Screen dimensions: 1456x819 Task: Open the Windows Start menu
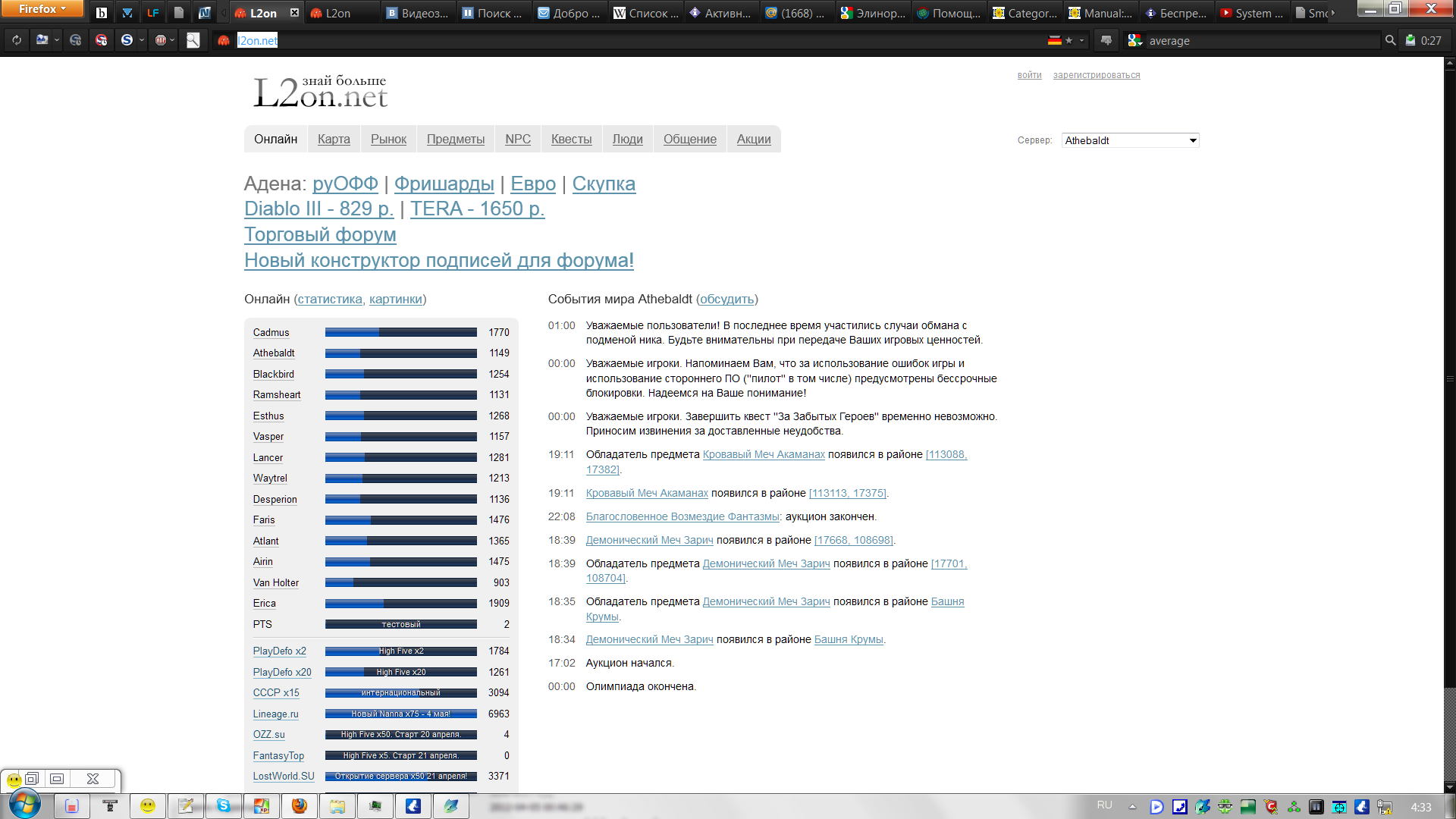pyautogui.click(x=24, y=805)
